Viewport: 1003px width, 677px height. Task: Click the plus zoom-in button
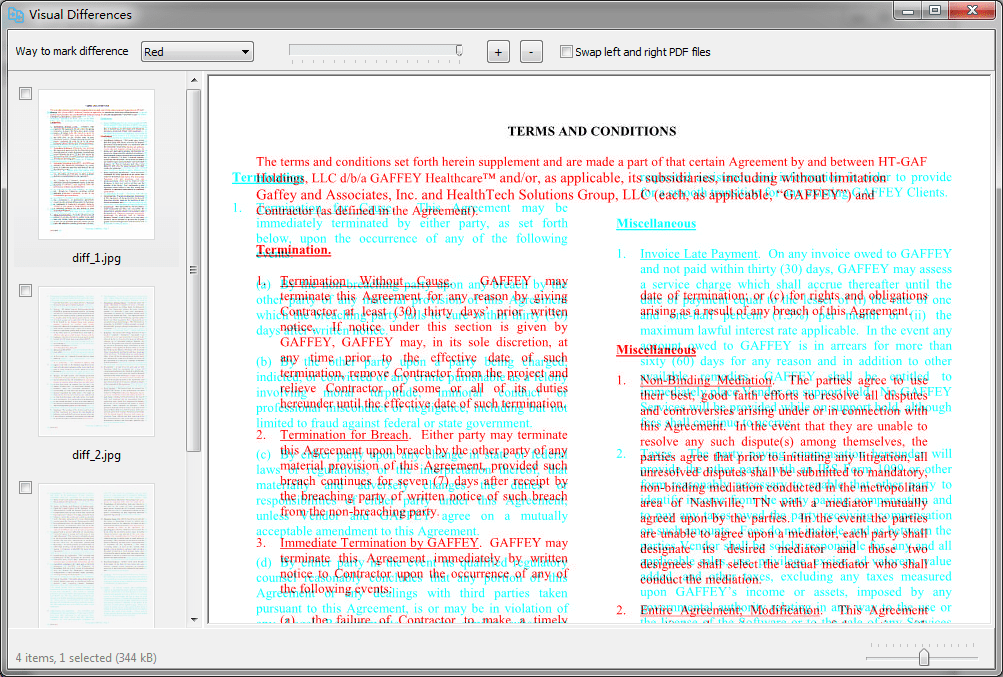(498, 52)
